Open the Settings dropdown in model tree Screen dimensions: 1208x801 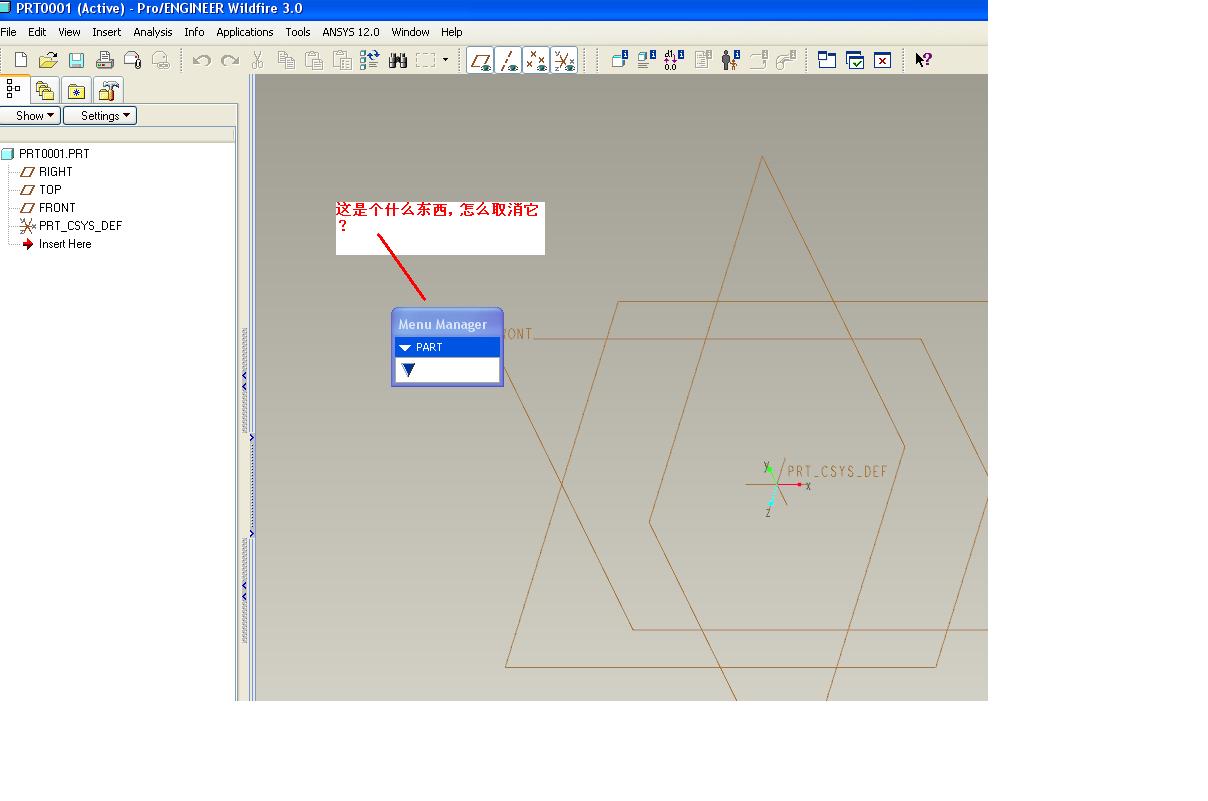point(100,116)
